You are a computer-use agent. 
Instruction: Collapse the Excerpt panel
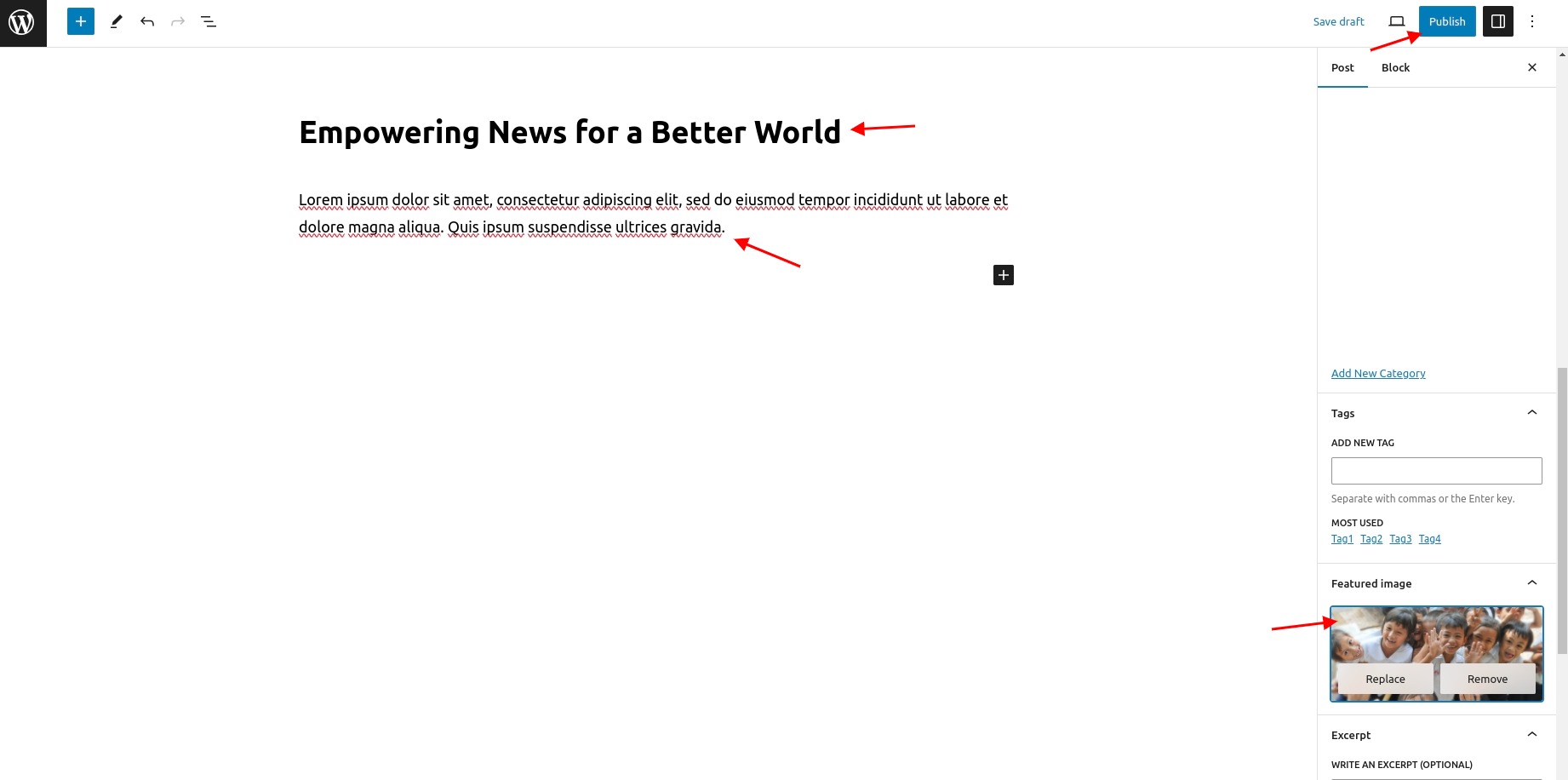pos(1532,735)
